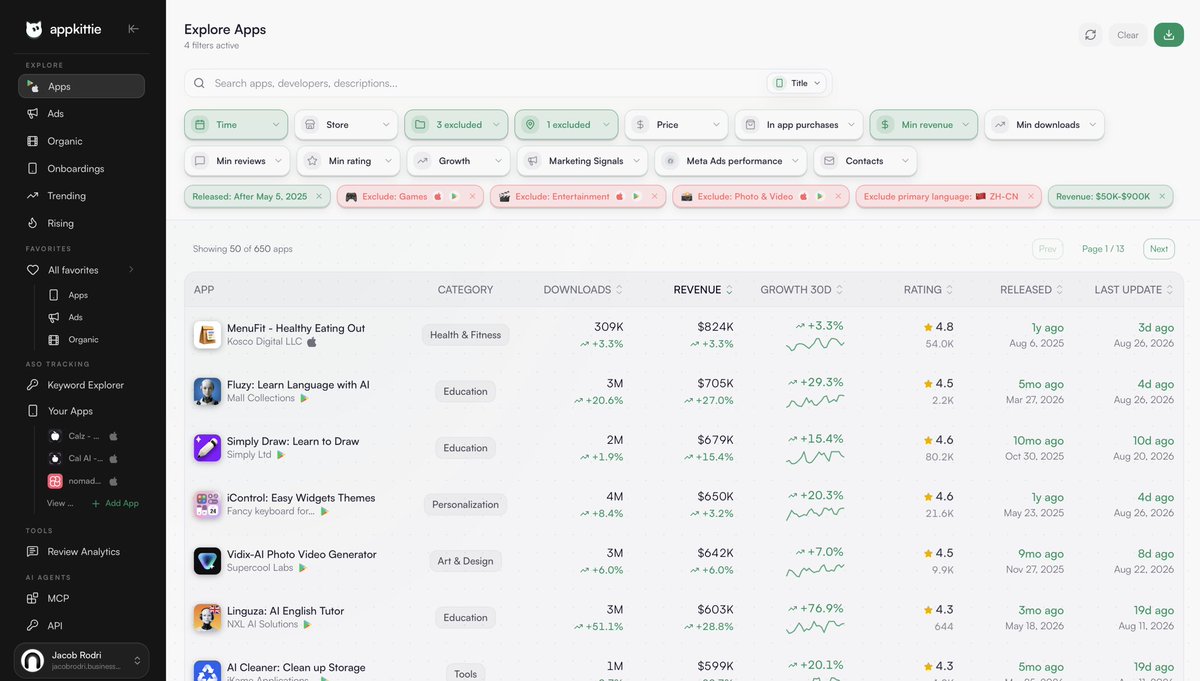Sort by Last Update column

click(x=1134, y=290)
